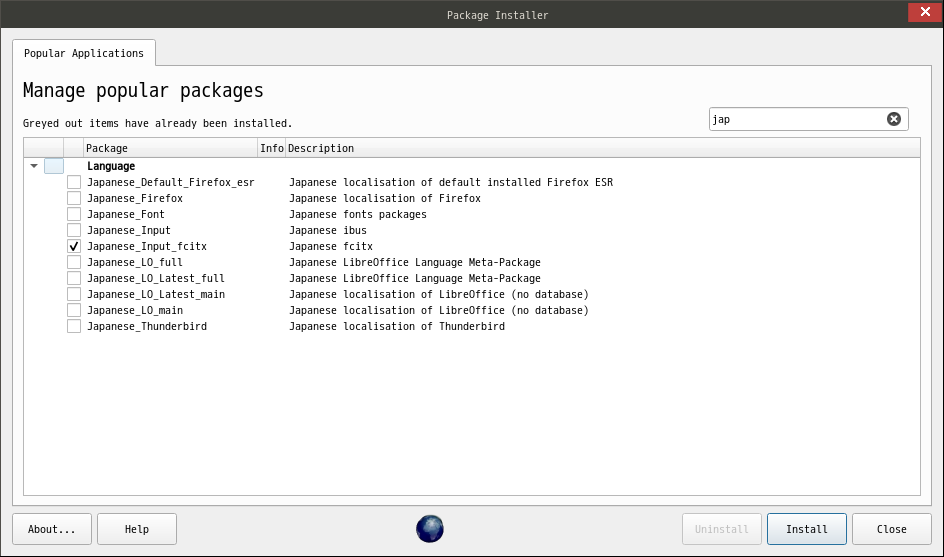The image size is (944, 557).
Task: Click the globe icon at bottom center
Action: click(x=430, y=529)
